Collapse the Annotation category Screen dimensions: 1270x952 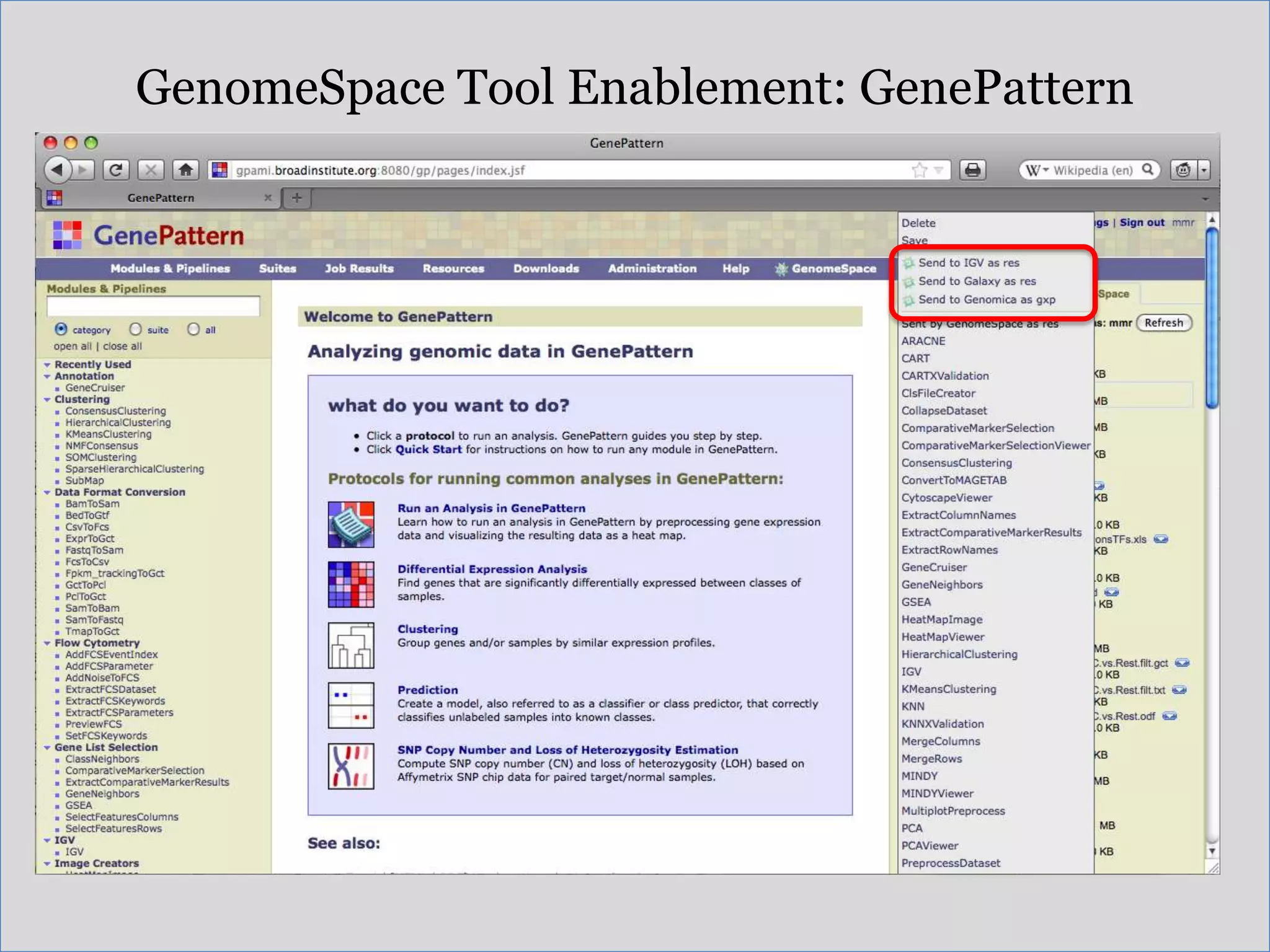(x=47, y=376)
